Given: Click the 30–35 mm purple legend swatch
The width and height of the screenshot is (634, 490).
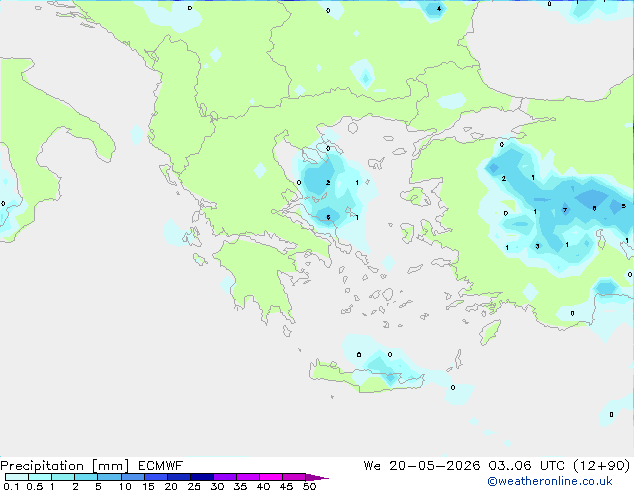Looking at the screenshot, I should 224,477.
